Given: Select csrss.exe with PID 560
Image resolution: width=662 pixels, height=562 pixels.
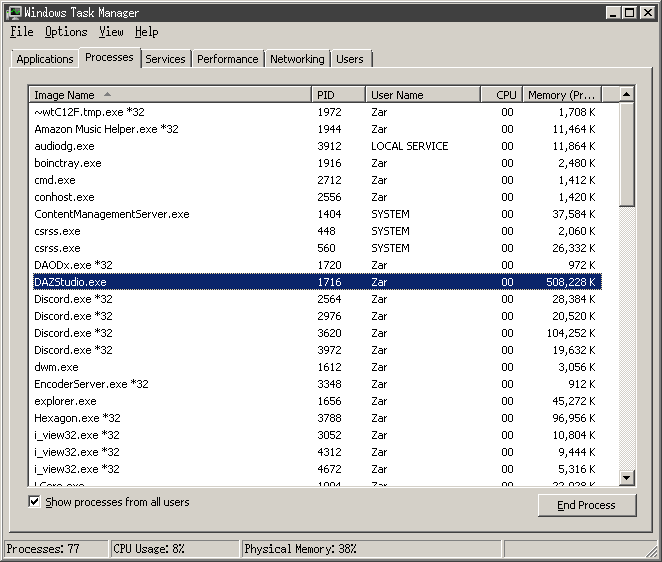Looking at the screenshot, I should point(317,248).
